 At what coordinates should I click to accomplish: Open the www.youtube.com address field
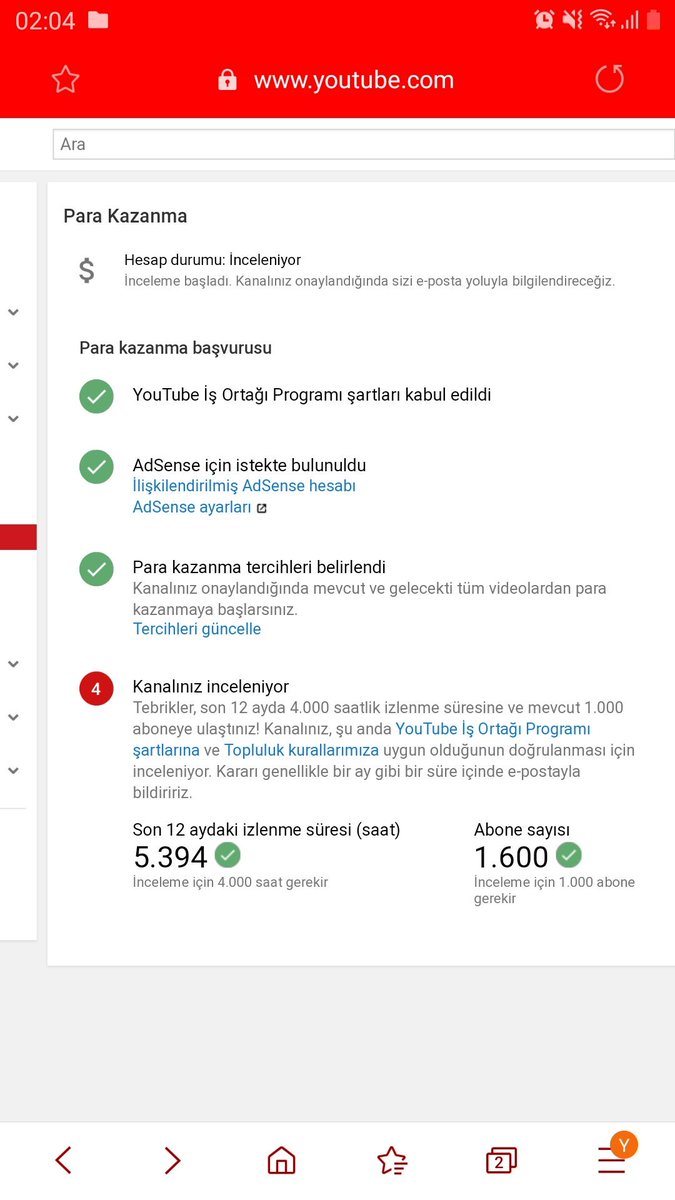click(354, 80)
